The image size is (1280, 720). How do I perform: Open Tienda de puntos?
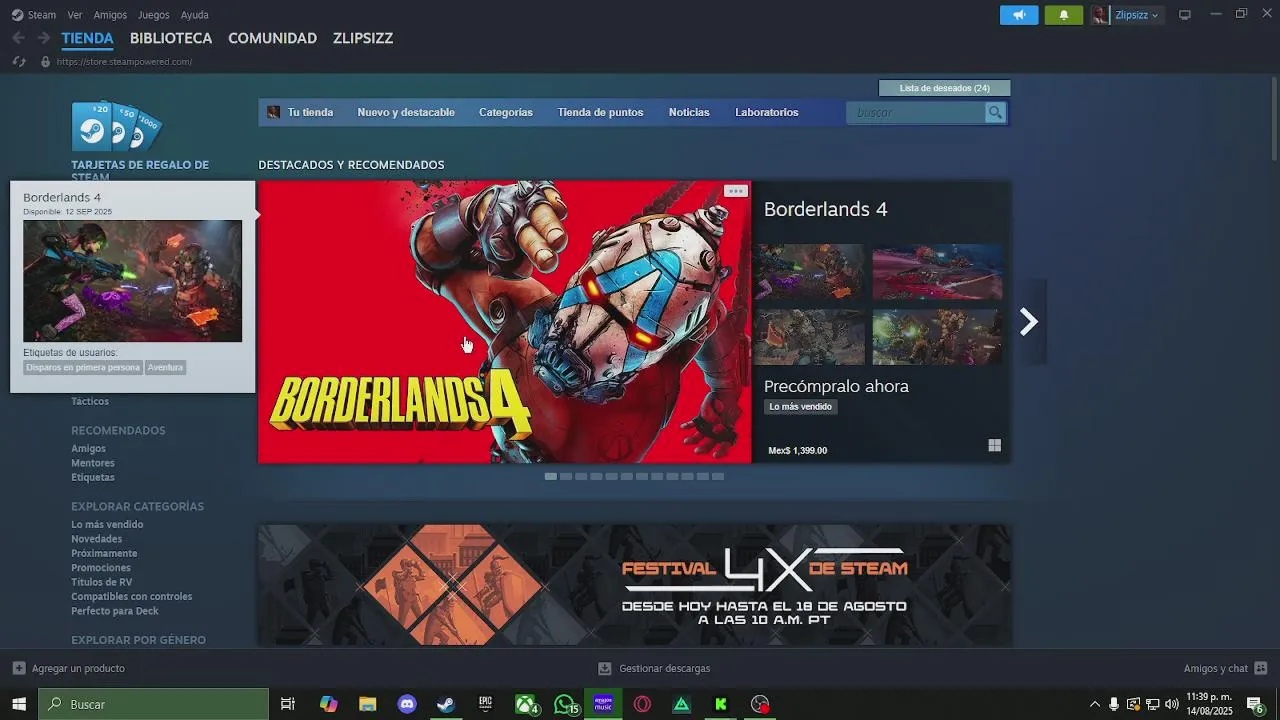point(600,112)
